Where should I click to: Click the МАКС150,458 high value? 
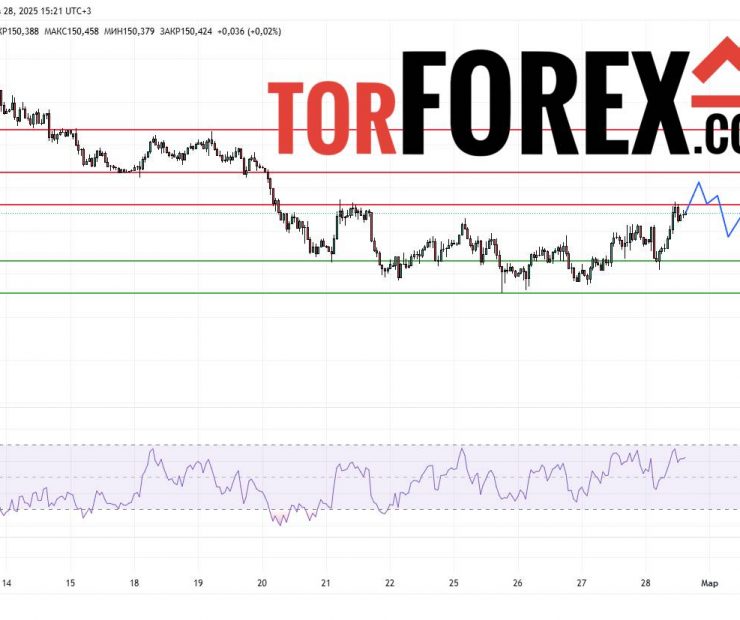click(72, 32)
